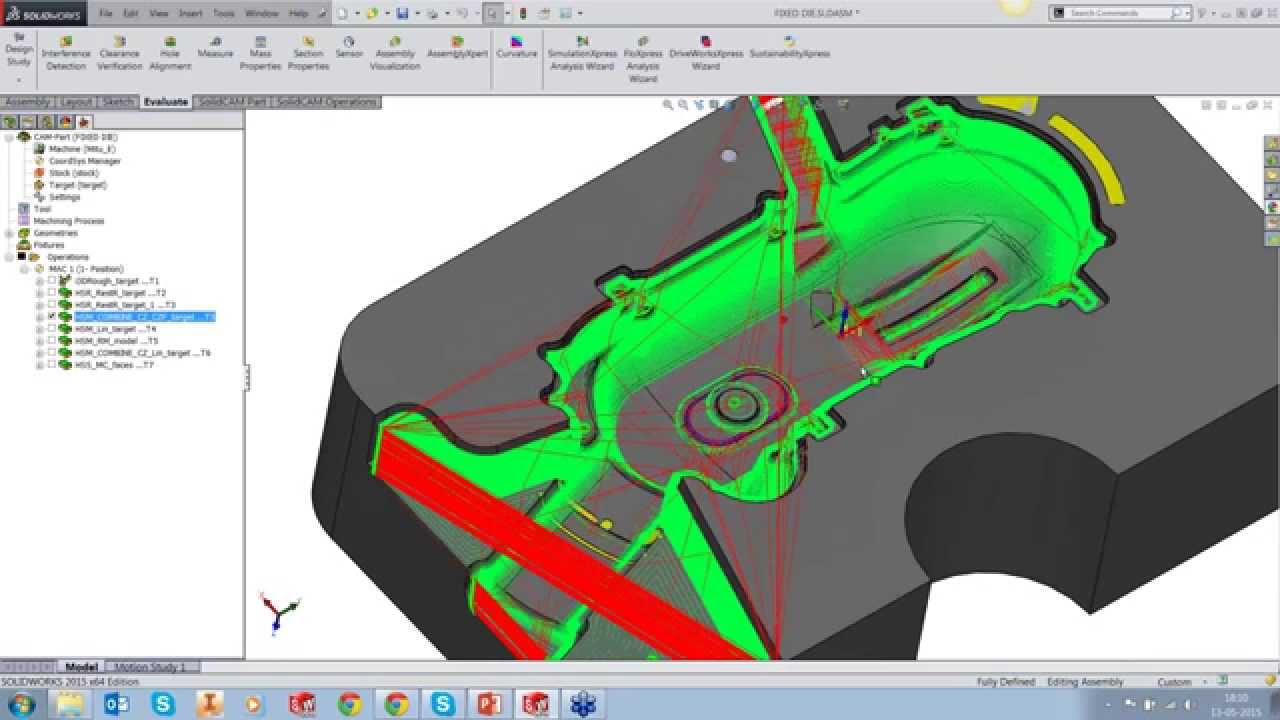Expand the Geometries tree node
1280x720 pixels.
tap(9, 233)
